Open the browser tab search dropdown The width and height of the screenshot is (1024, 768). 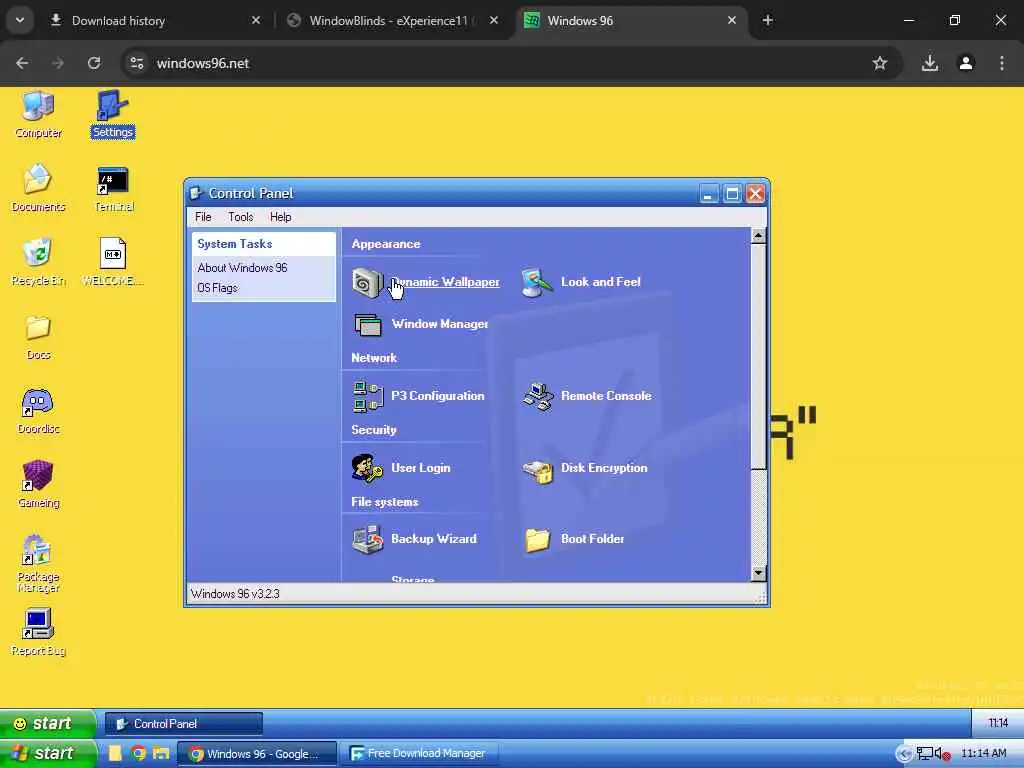click(x=20, y=20)
